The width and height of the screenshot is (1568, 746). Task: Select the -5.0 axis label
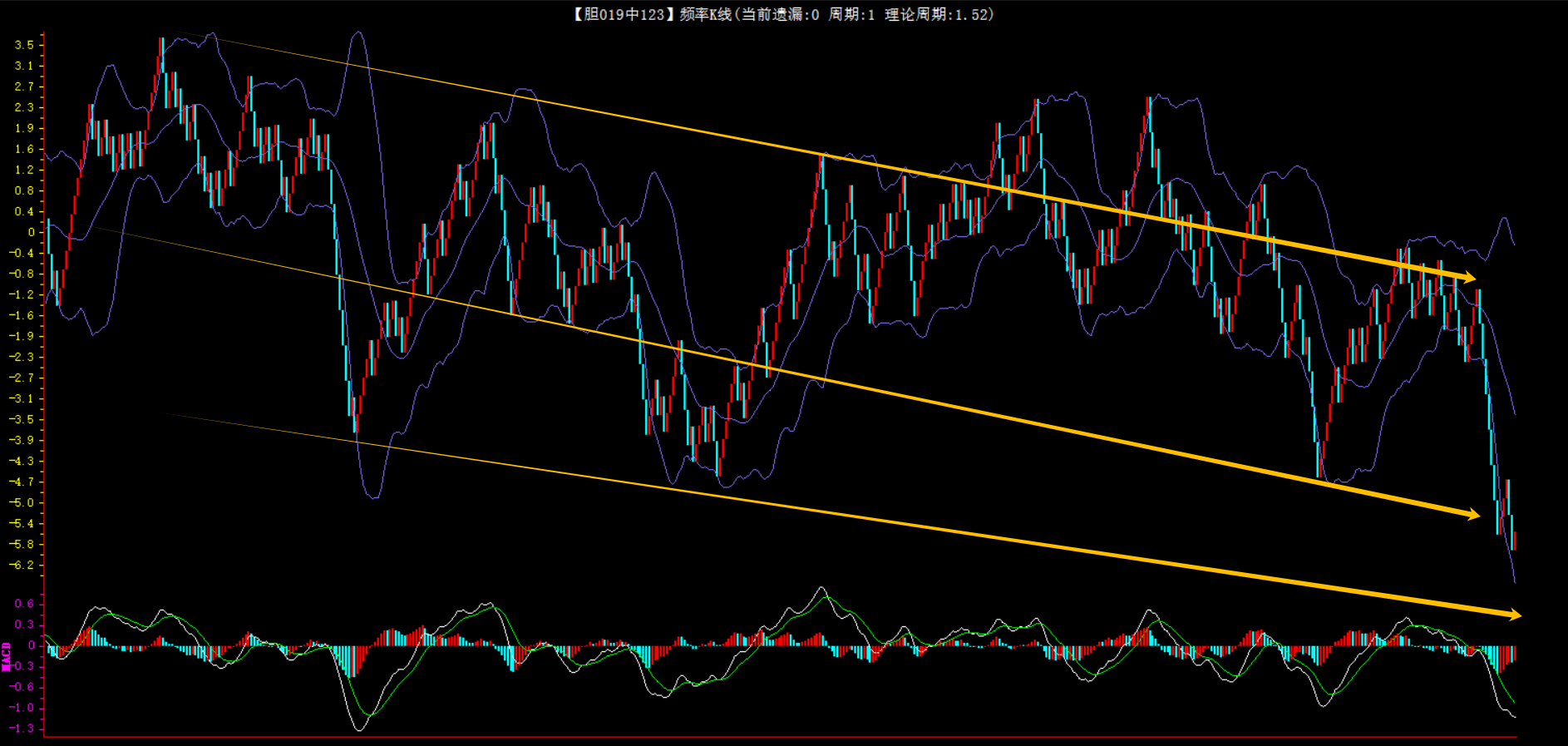click(22, 502)
